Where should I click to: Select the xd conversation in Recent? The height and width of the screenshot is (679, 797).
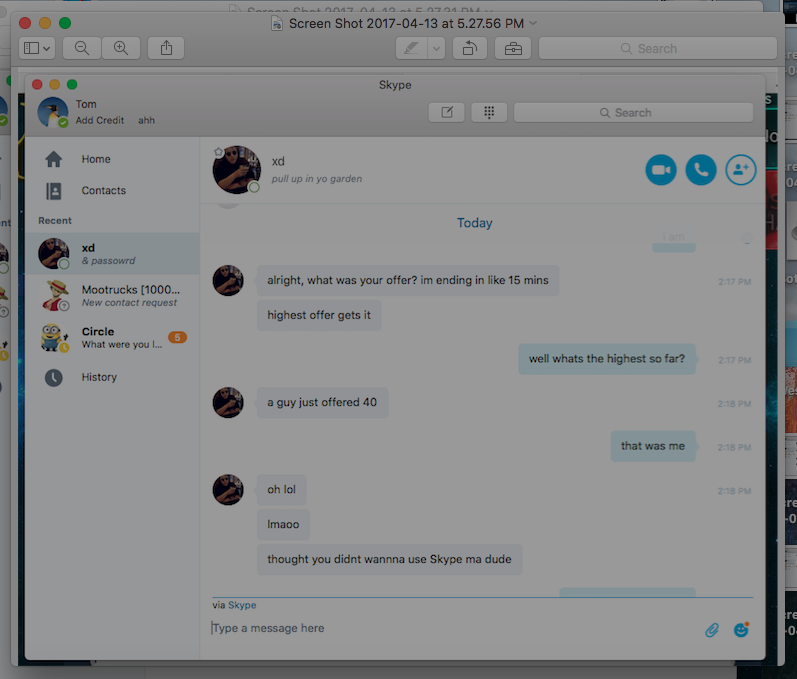click(112, 254)
